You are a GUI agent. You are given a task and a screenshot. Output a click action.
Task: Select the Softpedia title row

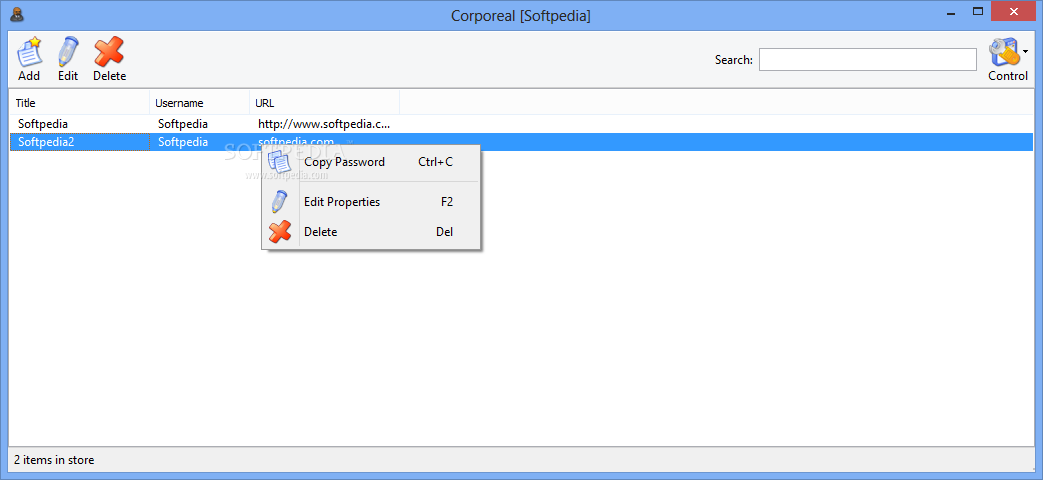(x=521, y=124)
